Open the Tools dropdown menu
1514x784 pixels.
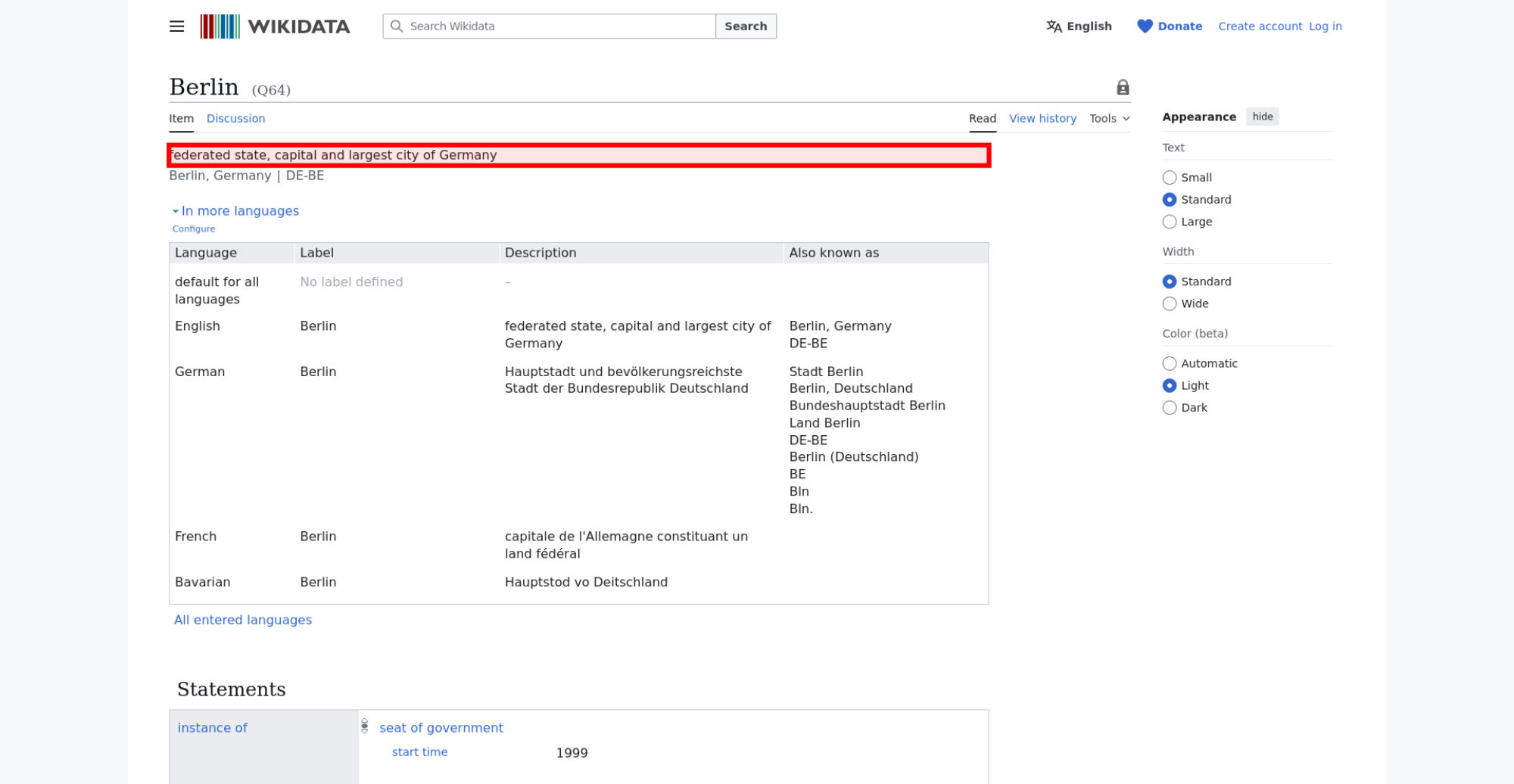point(1109,119)
